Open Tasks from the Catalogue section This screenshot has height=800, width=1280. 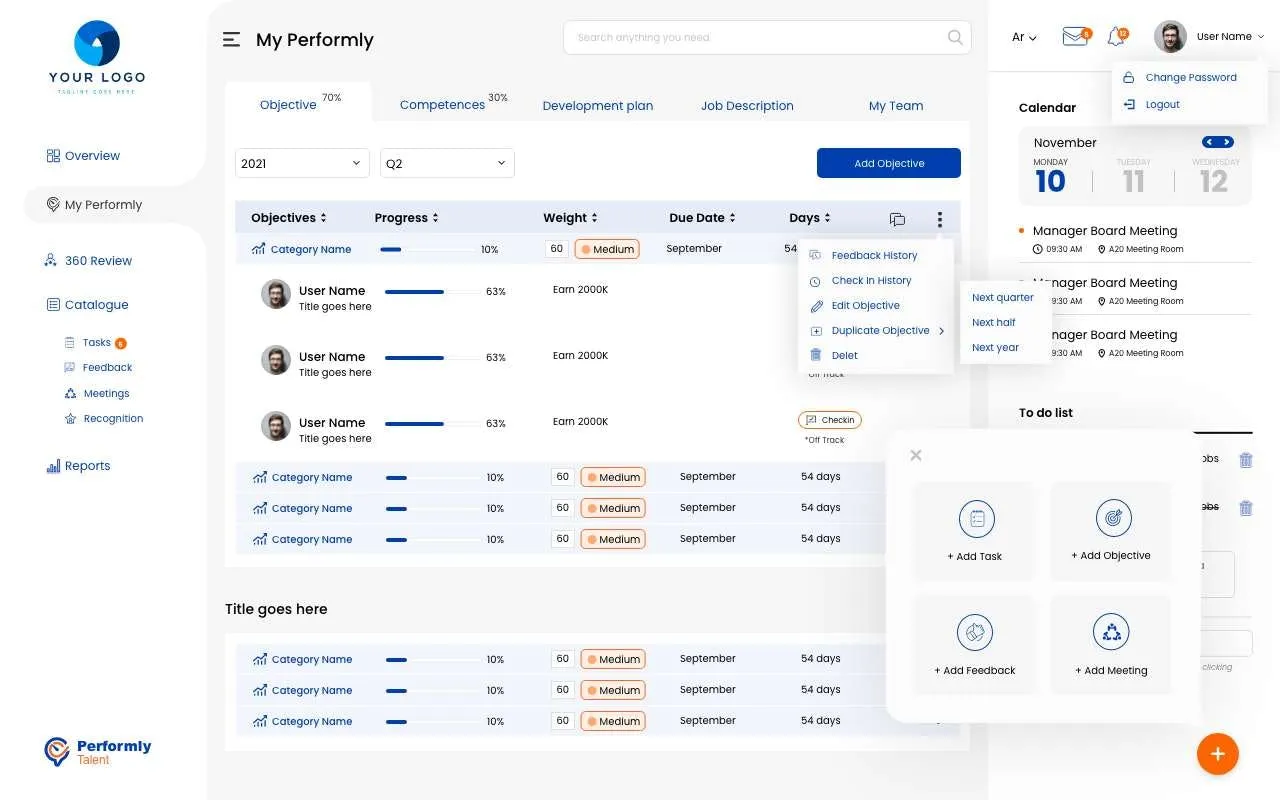[x=94, y=342]
